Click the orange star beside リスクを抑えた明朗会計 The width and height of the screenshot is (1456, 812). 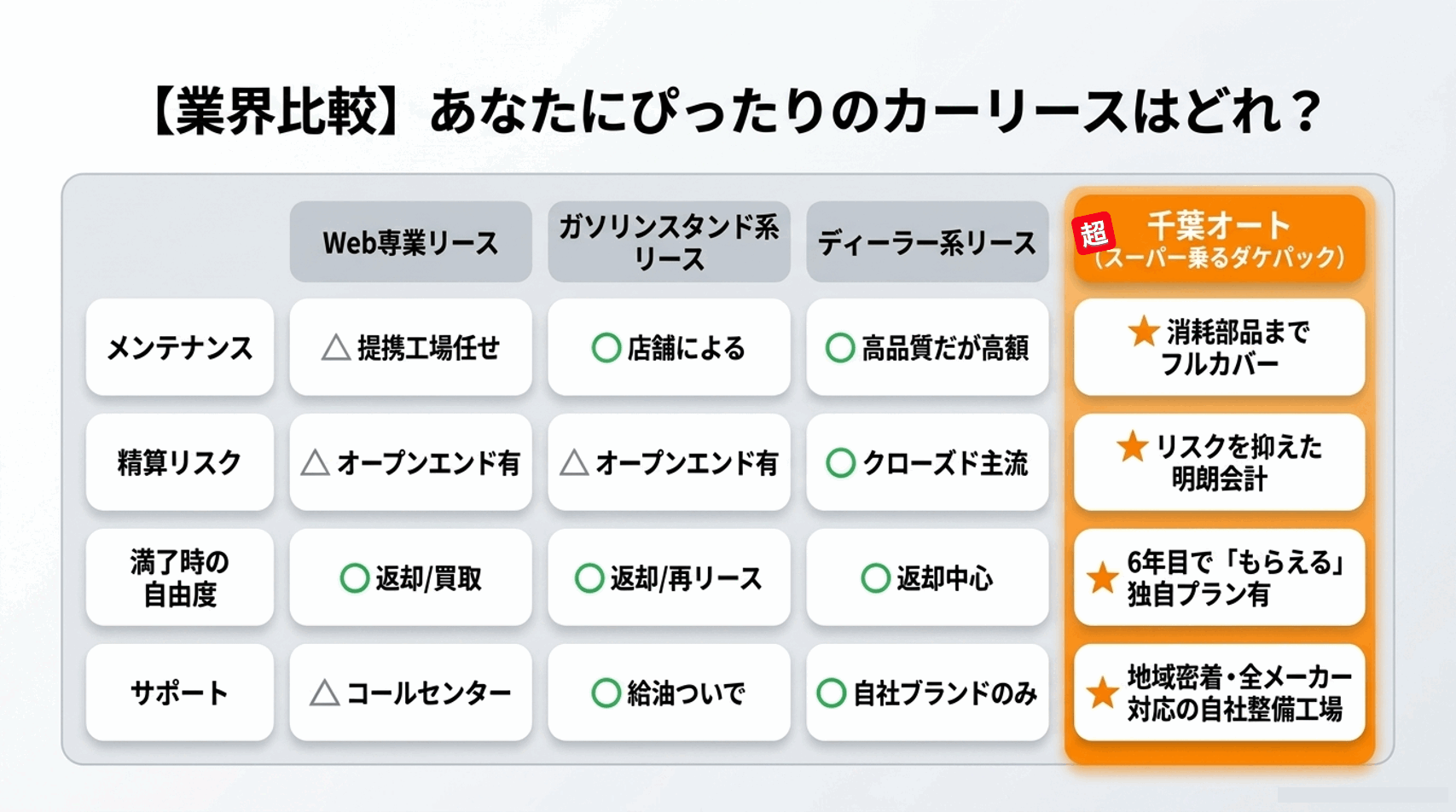(1132, 446)
